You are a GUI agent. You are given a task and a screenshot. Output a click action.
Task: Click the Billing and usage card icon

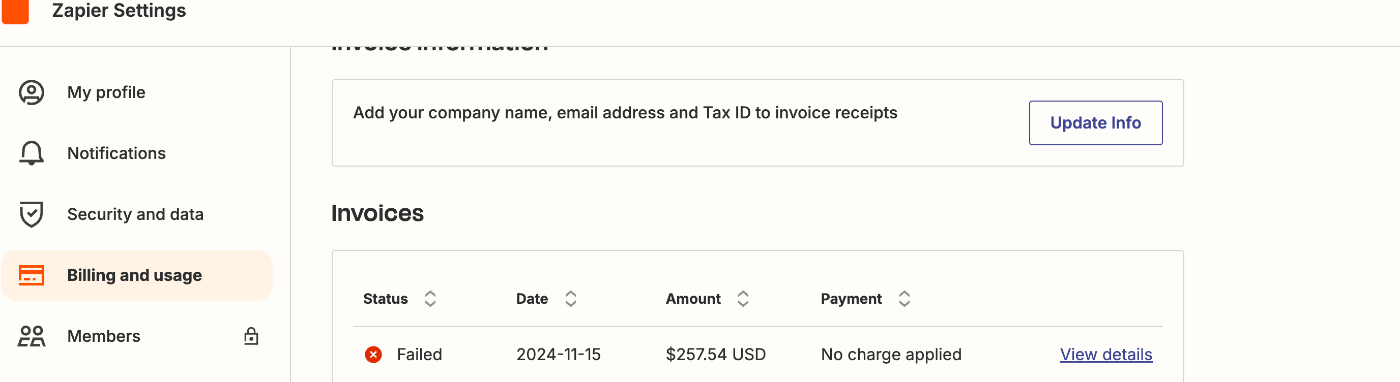(32, 275)
